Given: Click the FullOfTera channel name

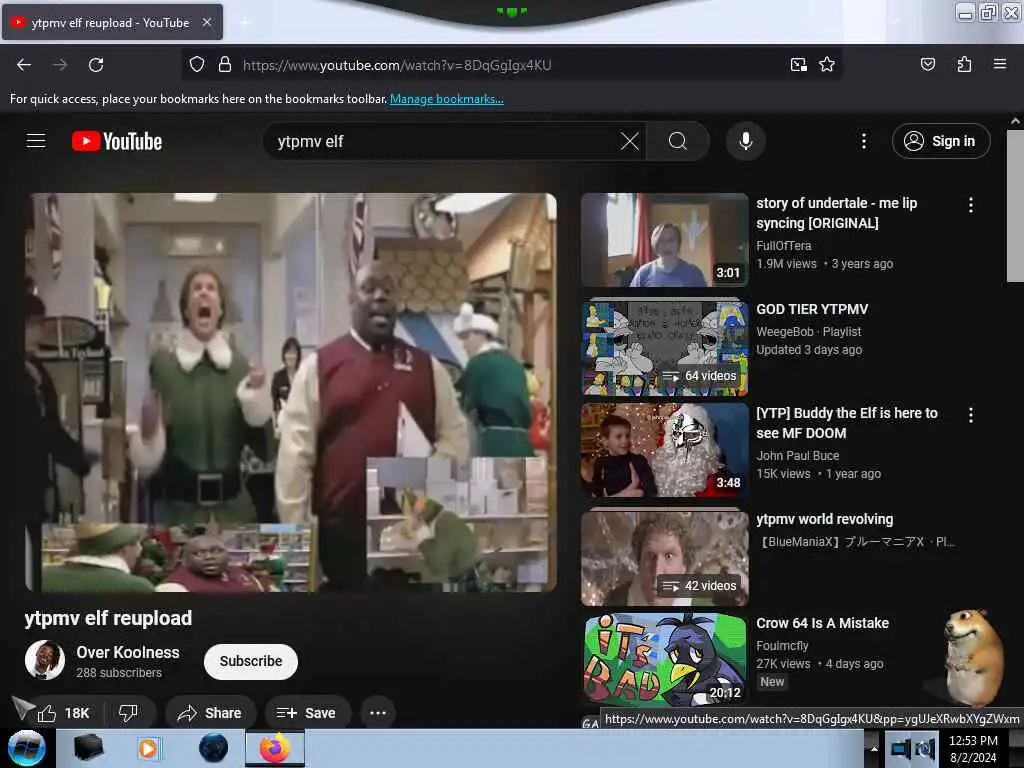Looking at the screenshot, I should click(x=784, y=246).
